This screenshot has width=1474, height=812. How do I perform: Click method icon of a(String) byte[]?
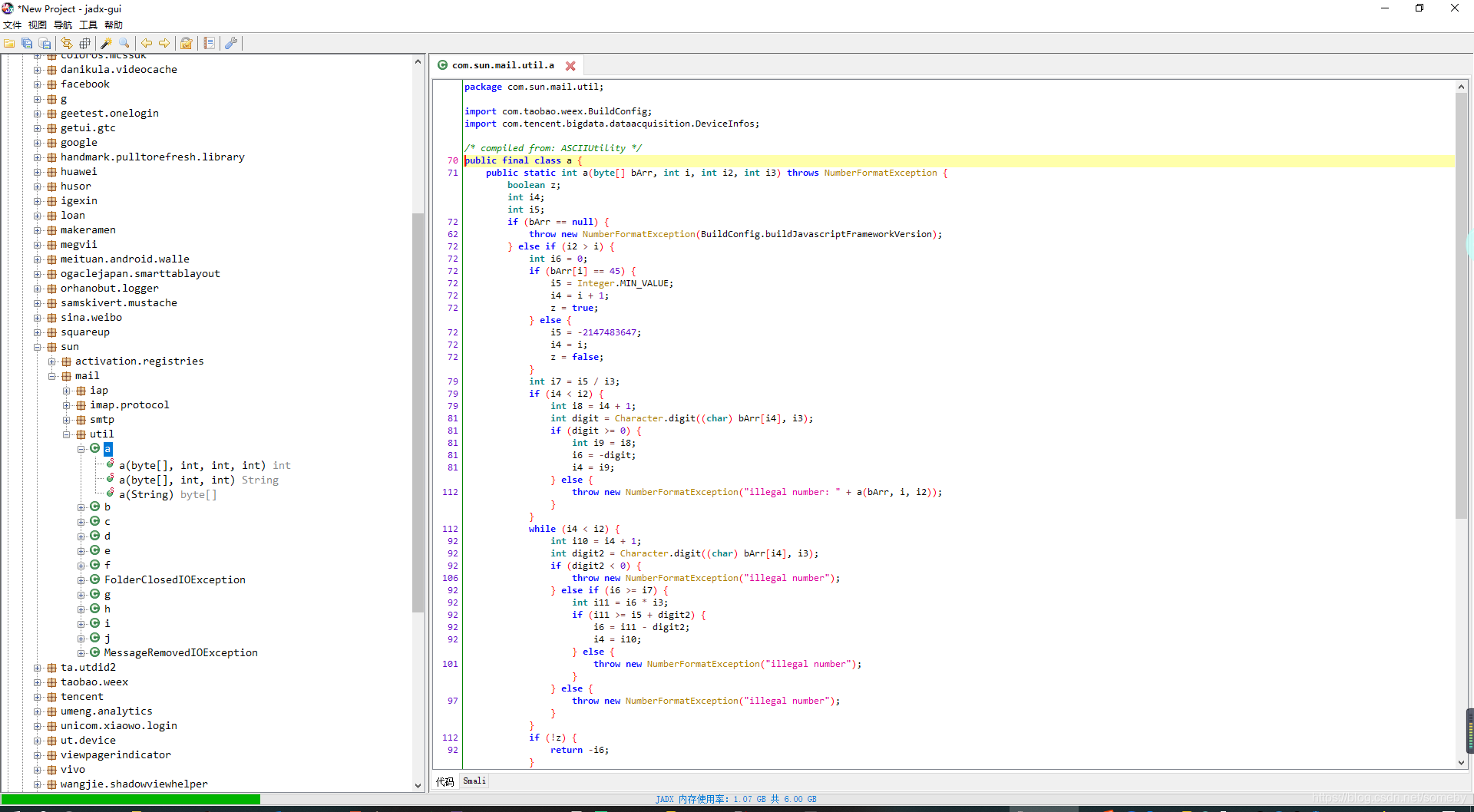tap(110, 493)
